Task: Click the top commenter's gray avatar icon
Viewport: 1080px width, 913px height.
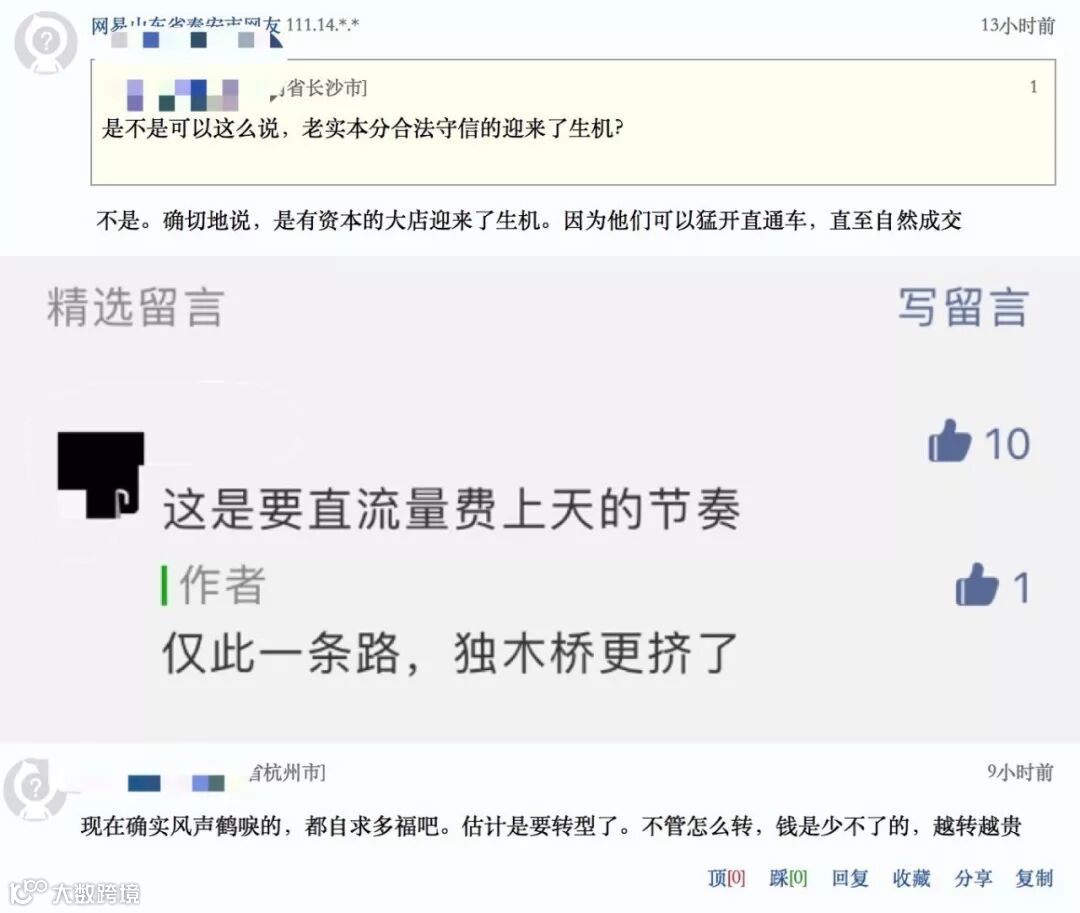Action: pyautogui.click(x=45, y=42)
